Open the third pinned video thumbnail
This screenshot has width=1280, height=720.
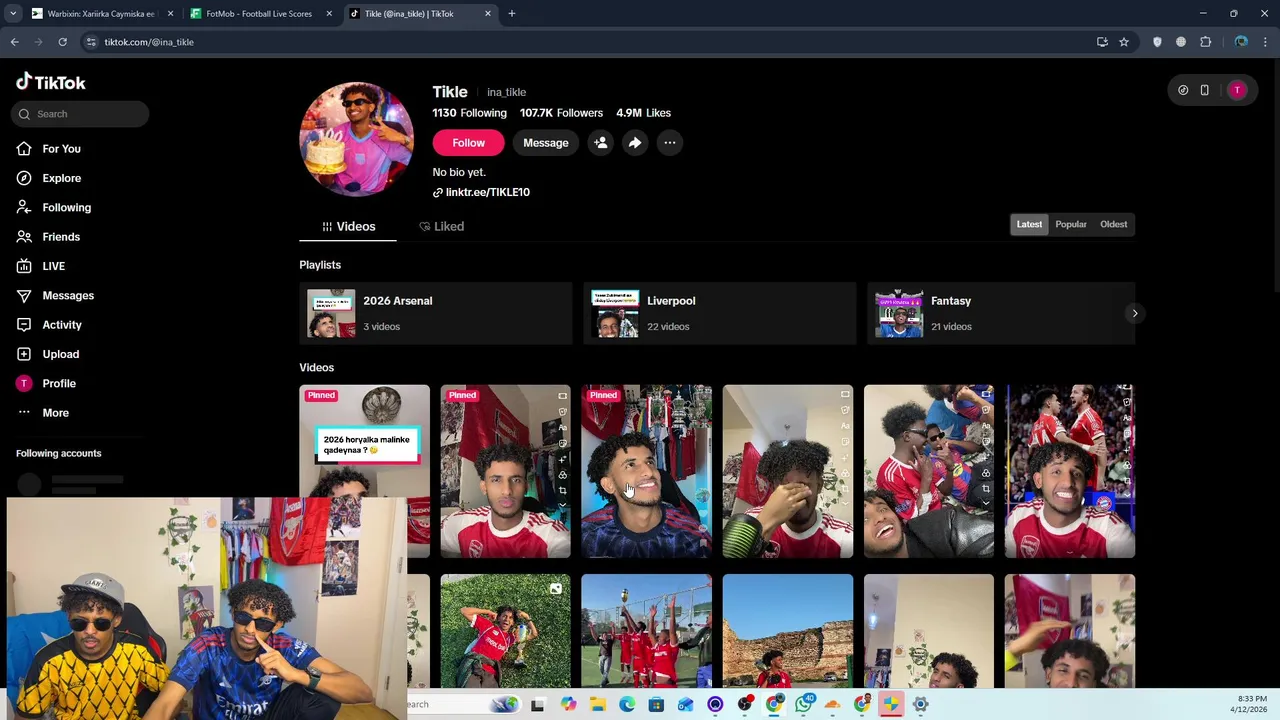[x=646, y=471]
